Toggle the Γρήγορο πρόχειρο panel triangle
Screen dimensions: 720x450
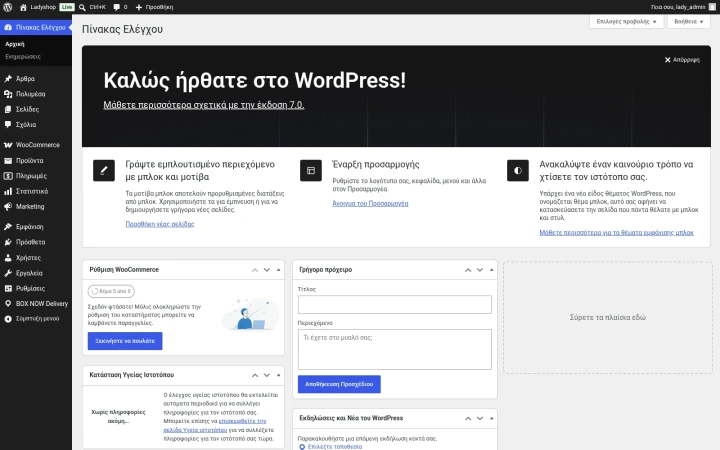[x=491, y=270]
